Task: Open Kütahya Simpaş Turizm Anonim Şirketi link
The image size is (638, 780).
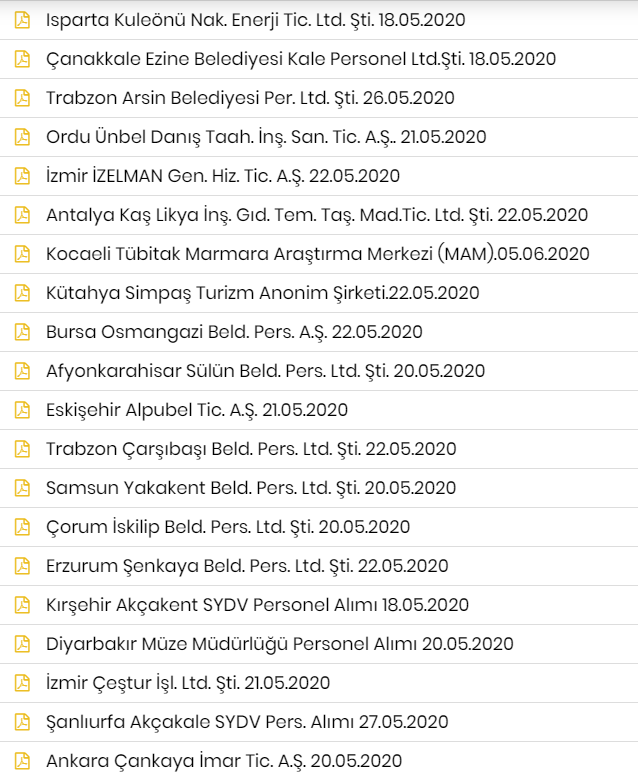Action: click(x=263, y=293)
